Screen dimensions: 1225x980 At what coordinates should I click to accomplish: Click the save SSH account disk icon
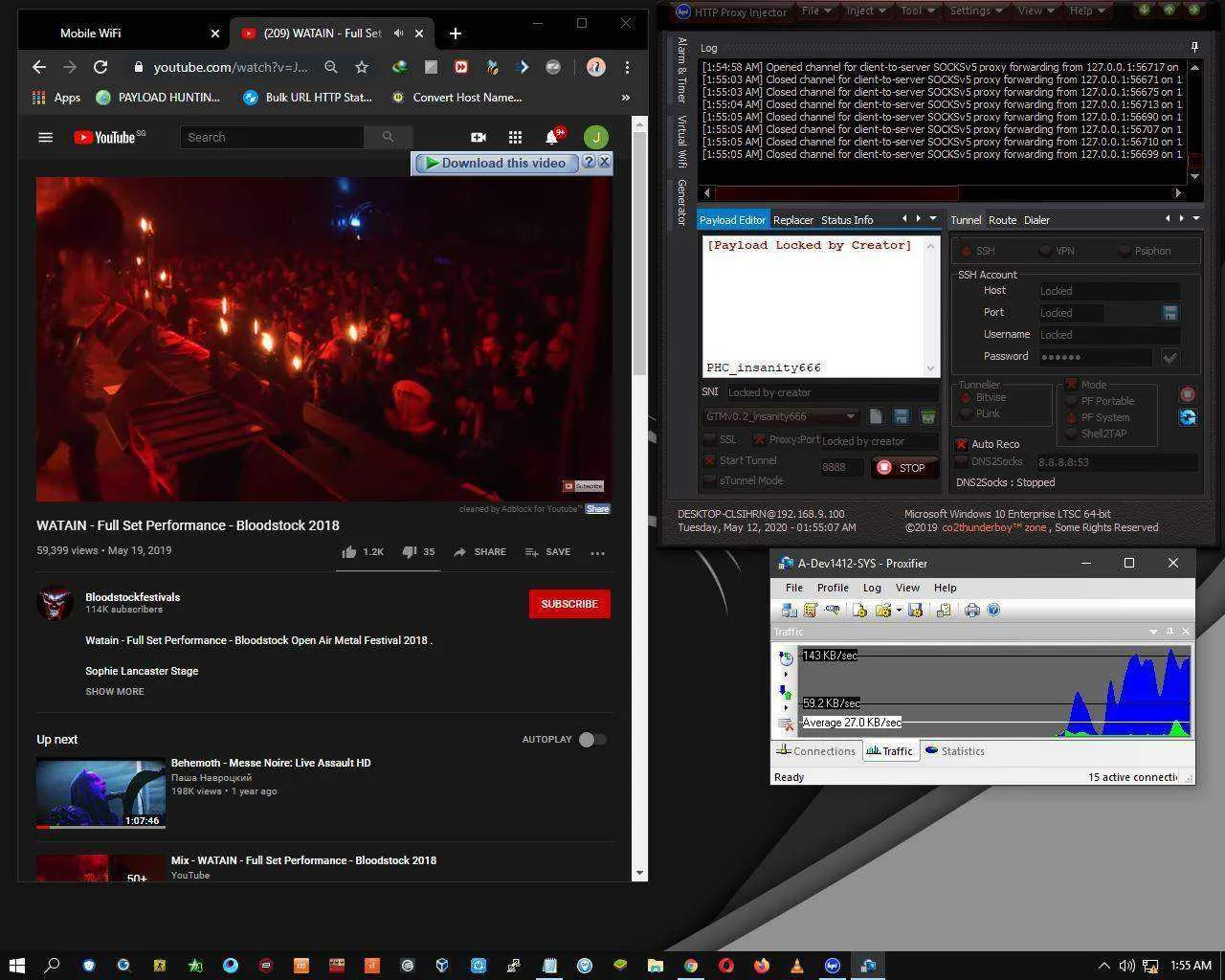(x=1169, y=313)
